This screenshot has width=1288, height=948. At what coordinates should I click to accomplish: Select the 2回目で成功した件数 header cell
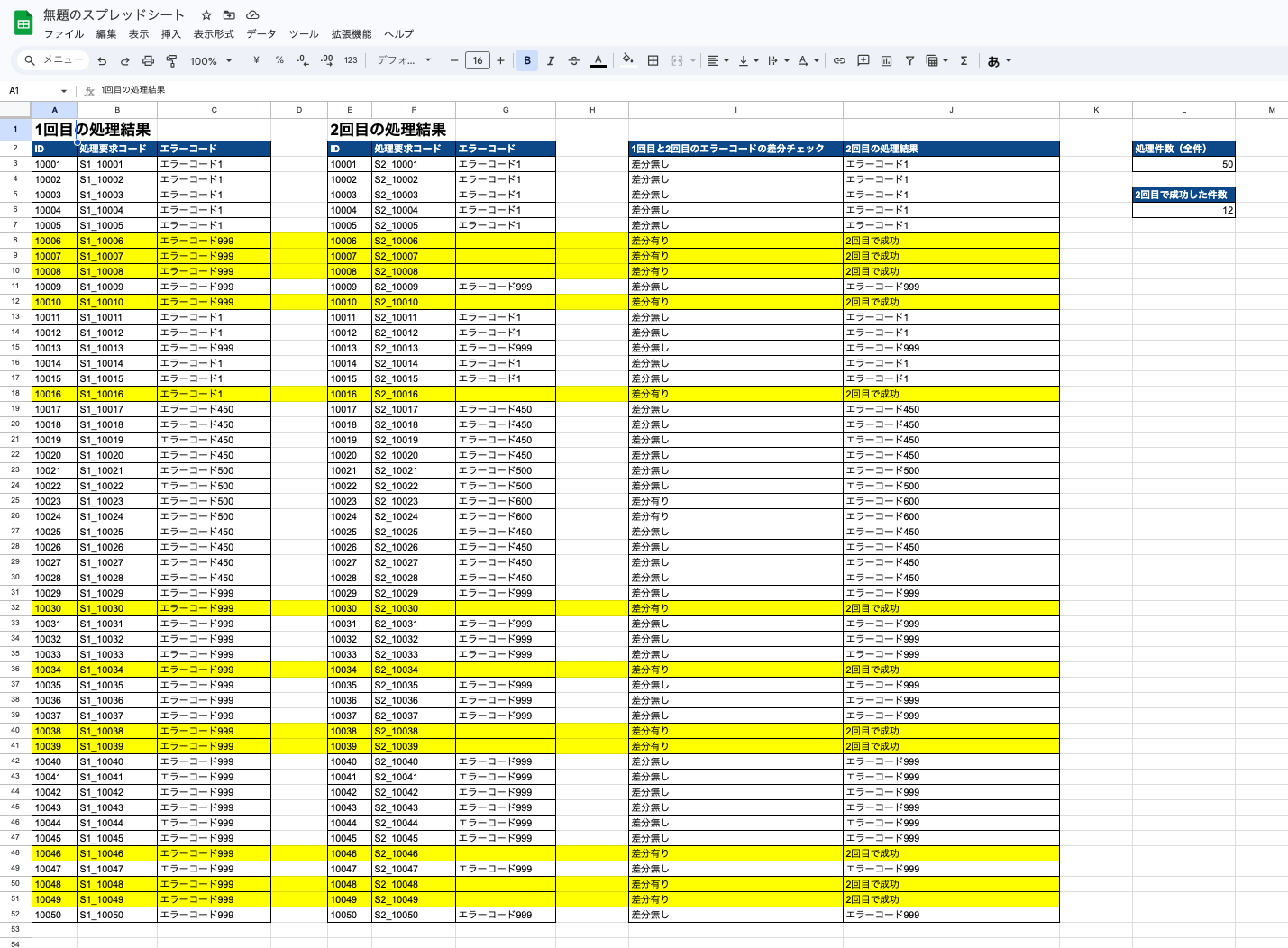[1183, 195]
